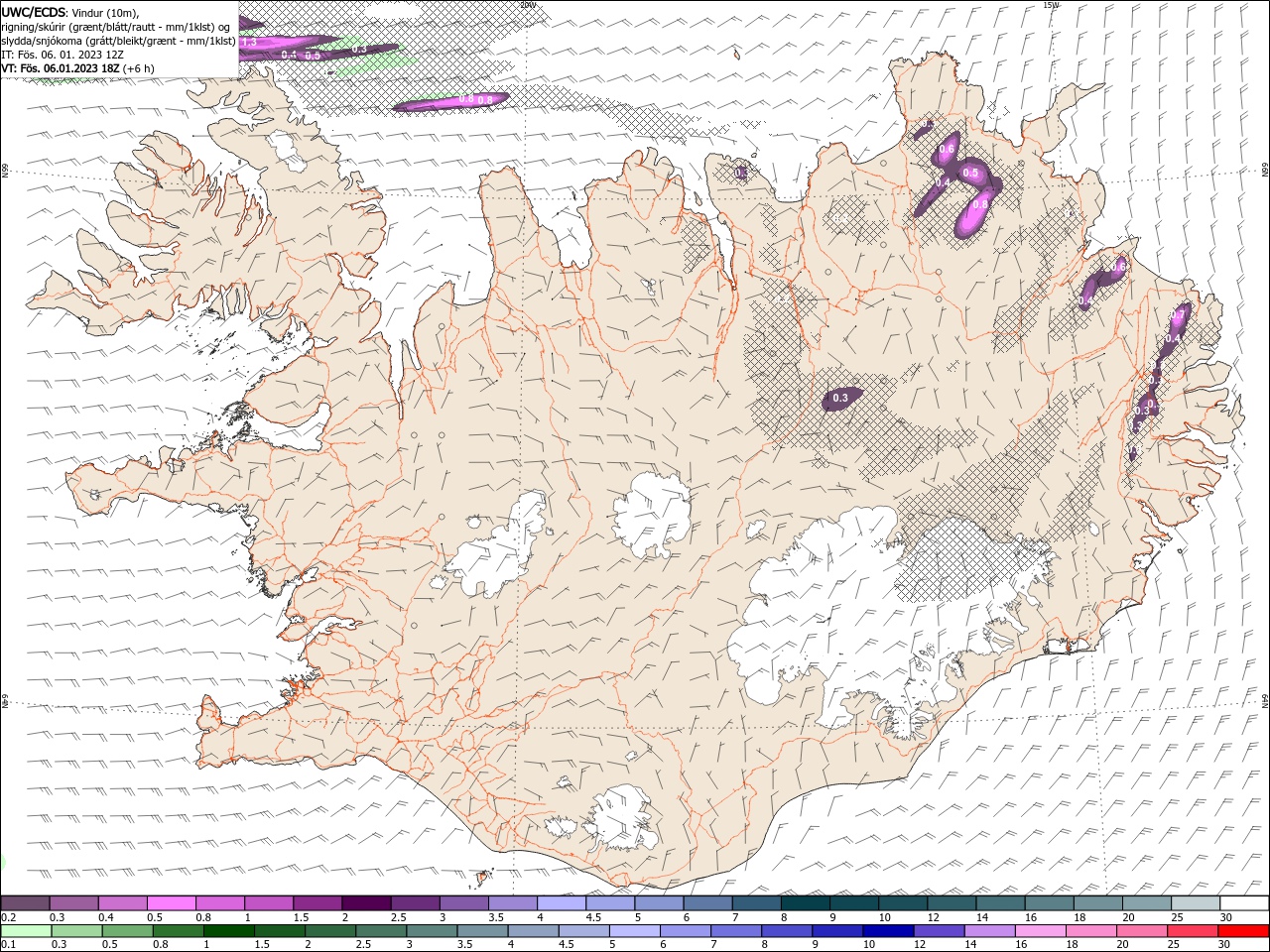
Task: Click the '0.3' label on the central purple blob
Action: pyautogui.click(x=840, y=398)
